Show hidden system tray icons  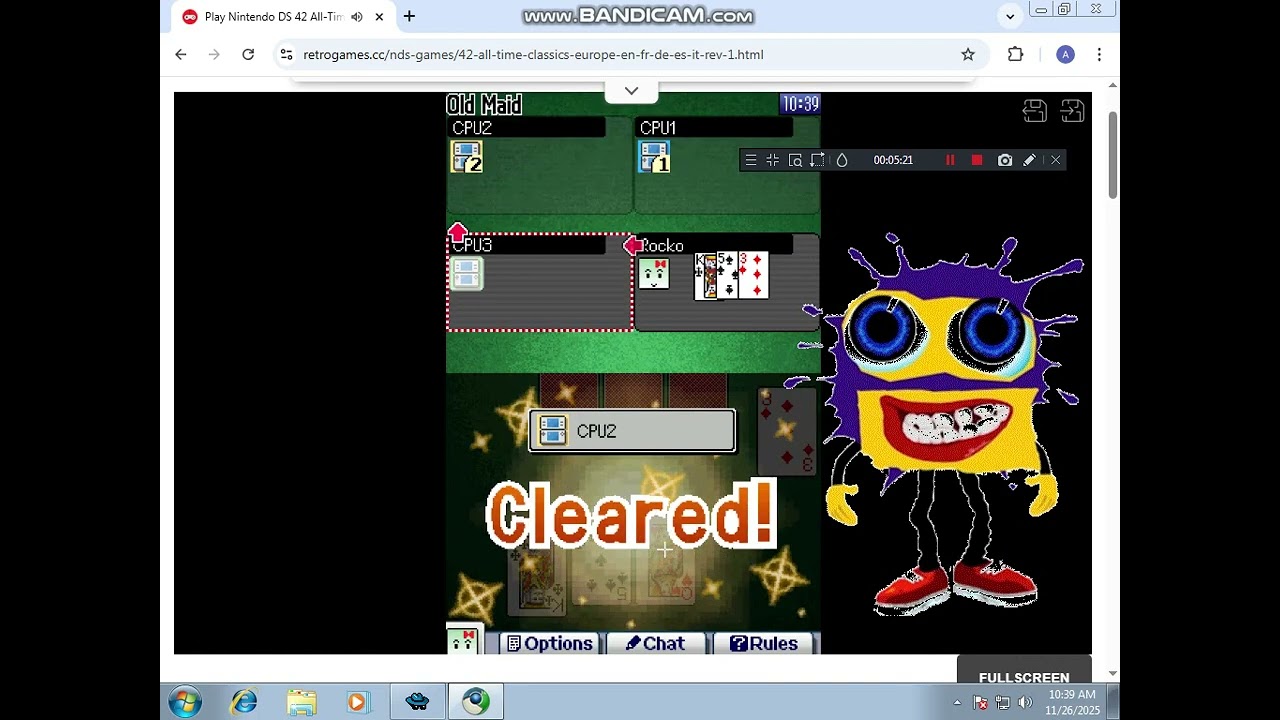pos(957,703)
